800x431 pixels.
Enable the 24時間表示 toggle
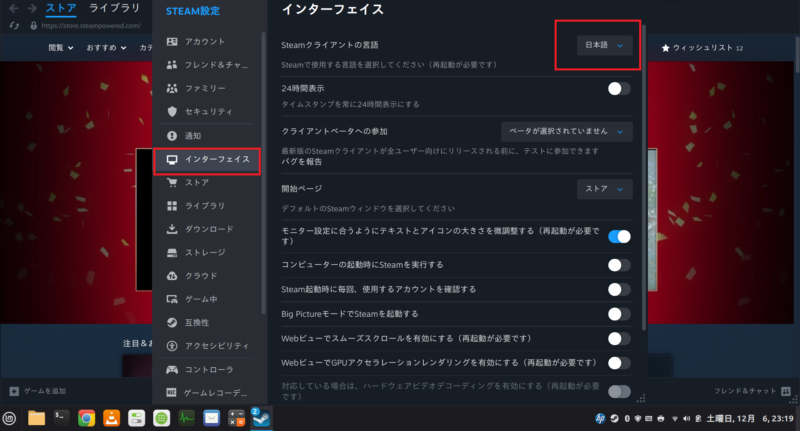tap(619, 89)
